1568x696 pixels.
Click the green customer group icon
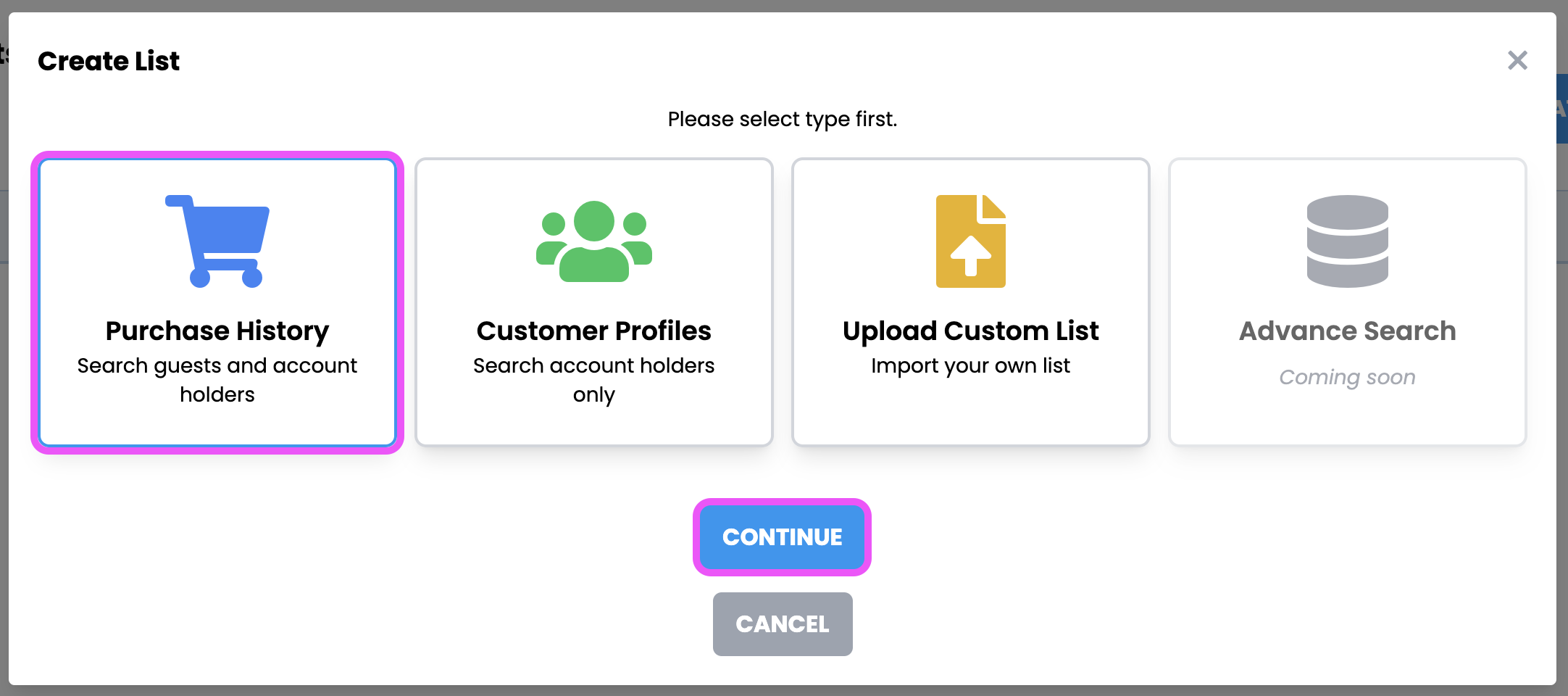[594, 241]
